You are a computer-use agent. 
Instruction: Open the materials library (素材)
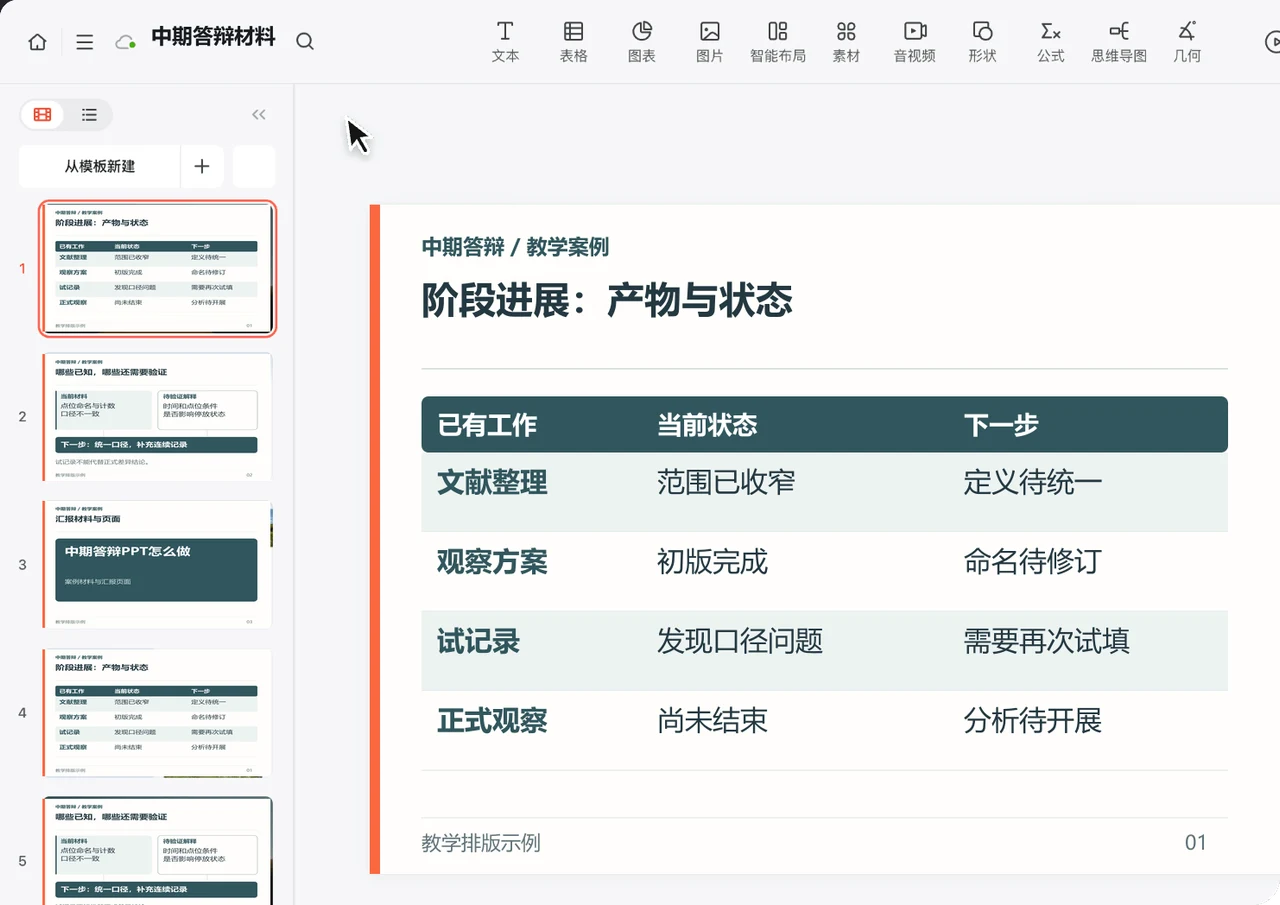[x=846, y=42]
